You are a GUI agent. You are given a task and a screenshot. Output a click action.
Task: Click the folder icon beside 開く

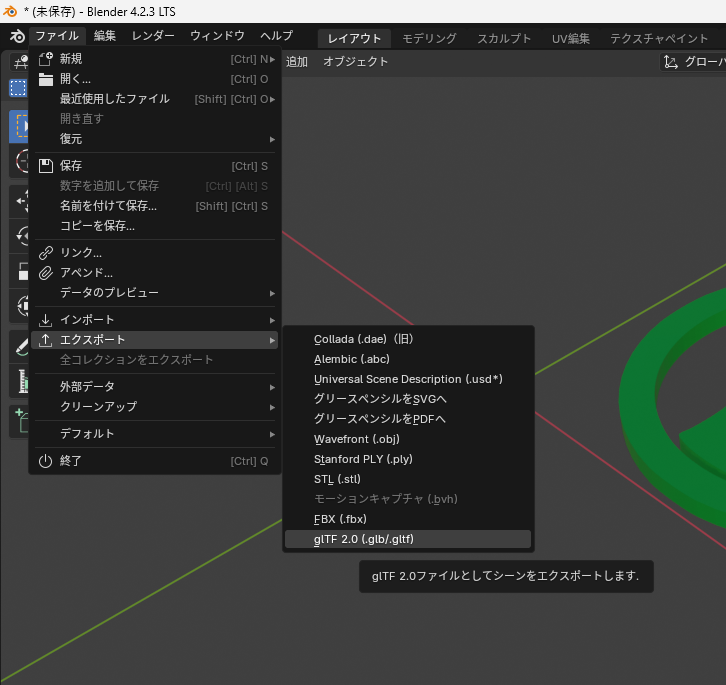click(45, 79)
